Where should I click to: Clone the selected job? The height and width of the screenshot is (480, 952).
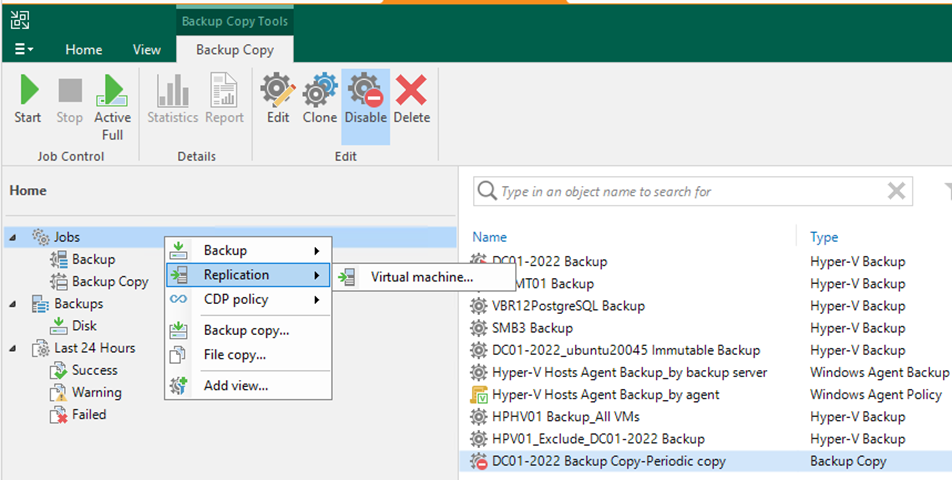[x=320, y=101]
